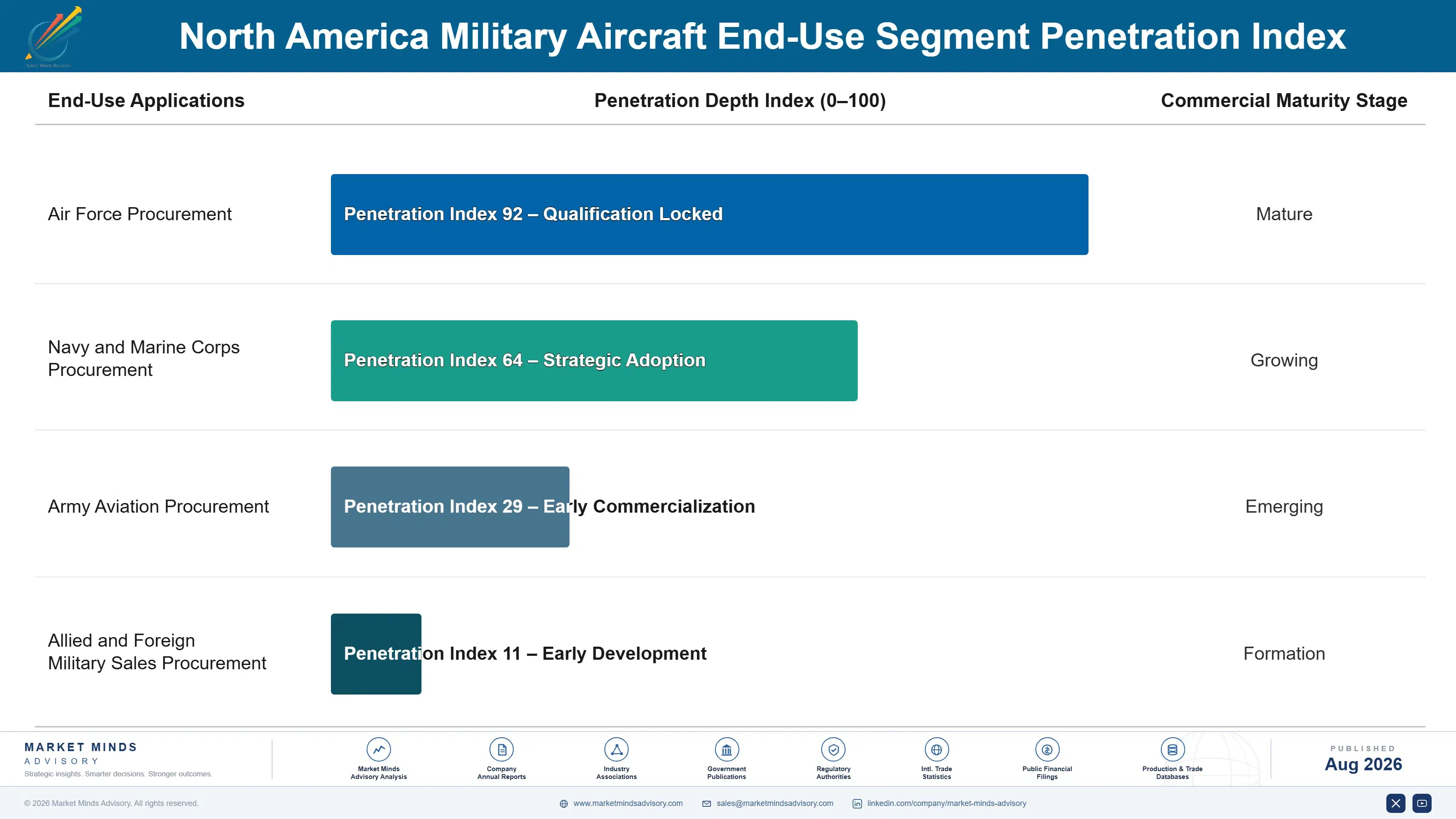Select the Army Aviation Procurement label
This screenshot has width=1456, height=819.
(x=158, y=507)
